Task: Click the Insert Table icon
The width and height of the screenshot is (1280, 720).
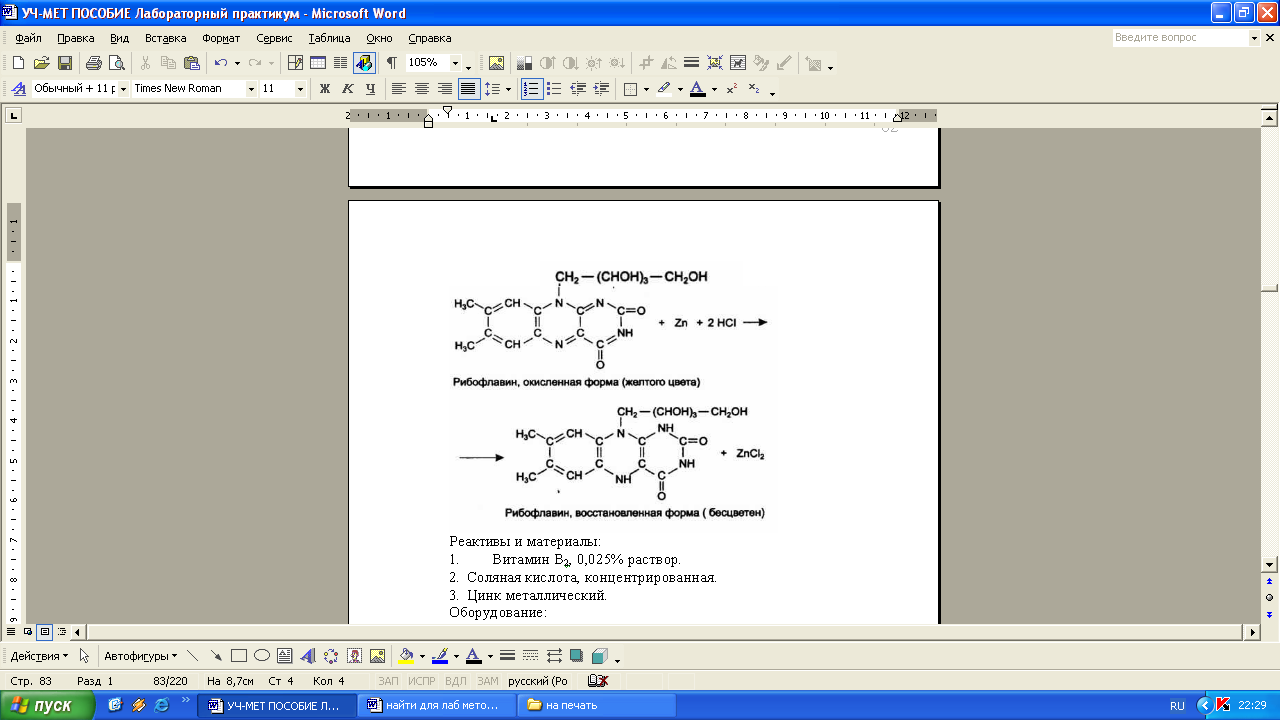Action: click(x=318, y=63)
